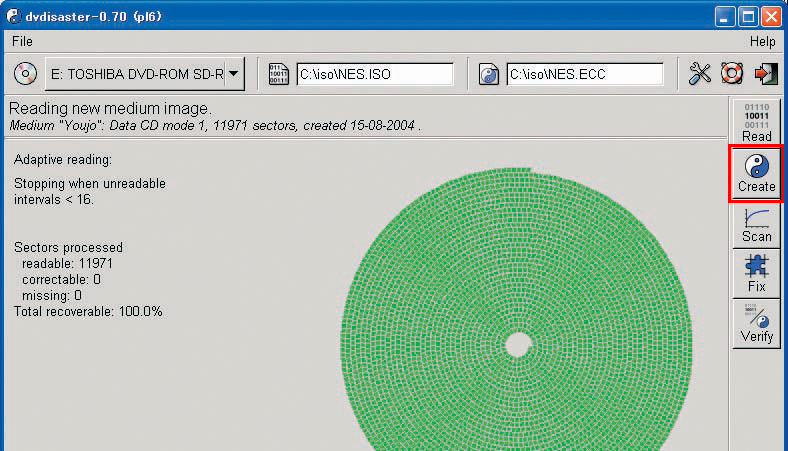Minimize the dvdisaster window
This screenshot has width=788, height=451.
tap(724, 17)
